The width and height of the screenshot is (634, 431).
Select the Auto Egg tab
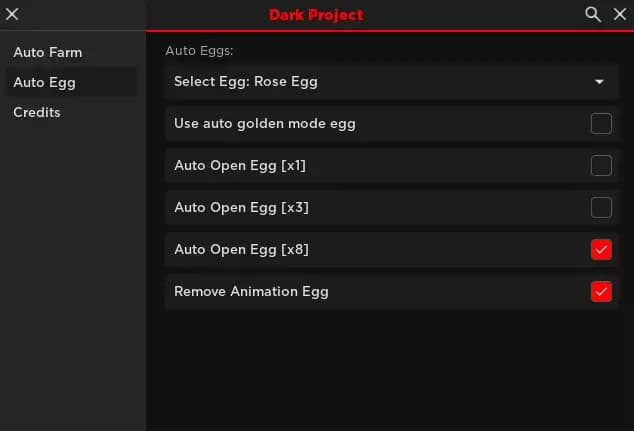[44, 82]
